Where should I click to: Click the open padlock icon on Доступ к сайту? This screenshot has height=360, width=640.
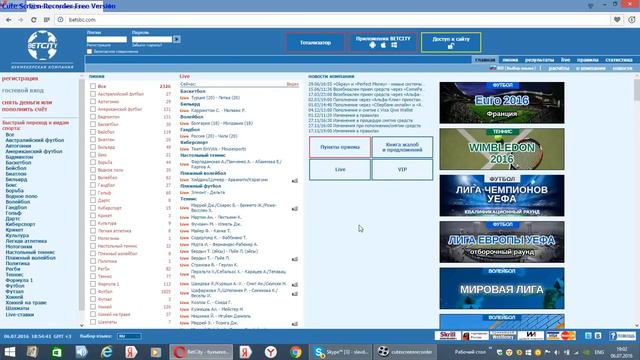[451, 46]
